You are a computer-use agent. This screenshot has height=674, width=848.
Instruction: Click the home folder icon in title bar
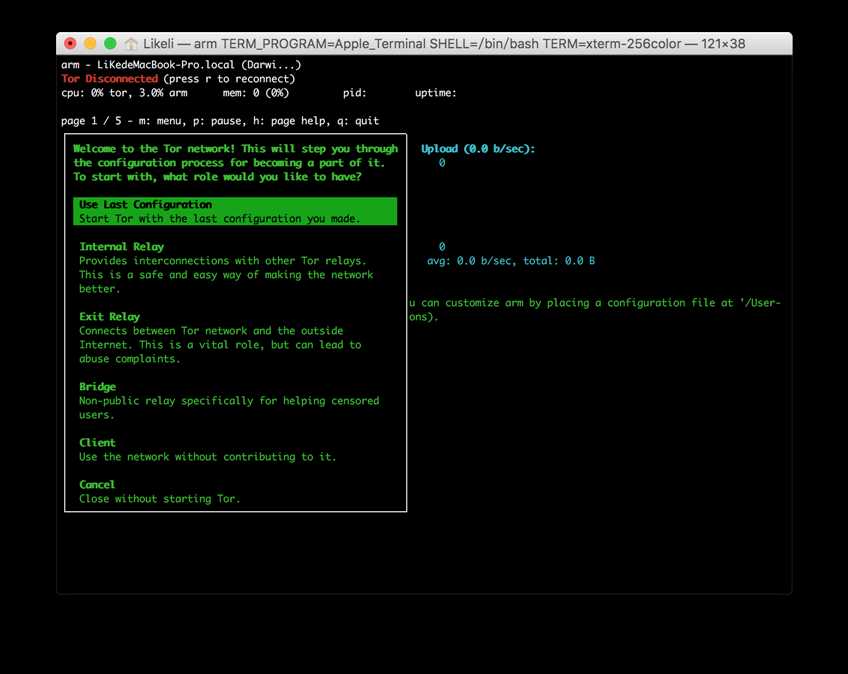pos(131,43)
